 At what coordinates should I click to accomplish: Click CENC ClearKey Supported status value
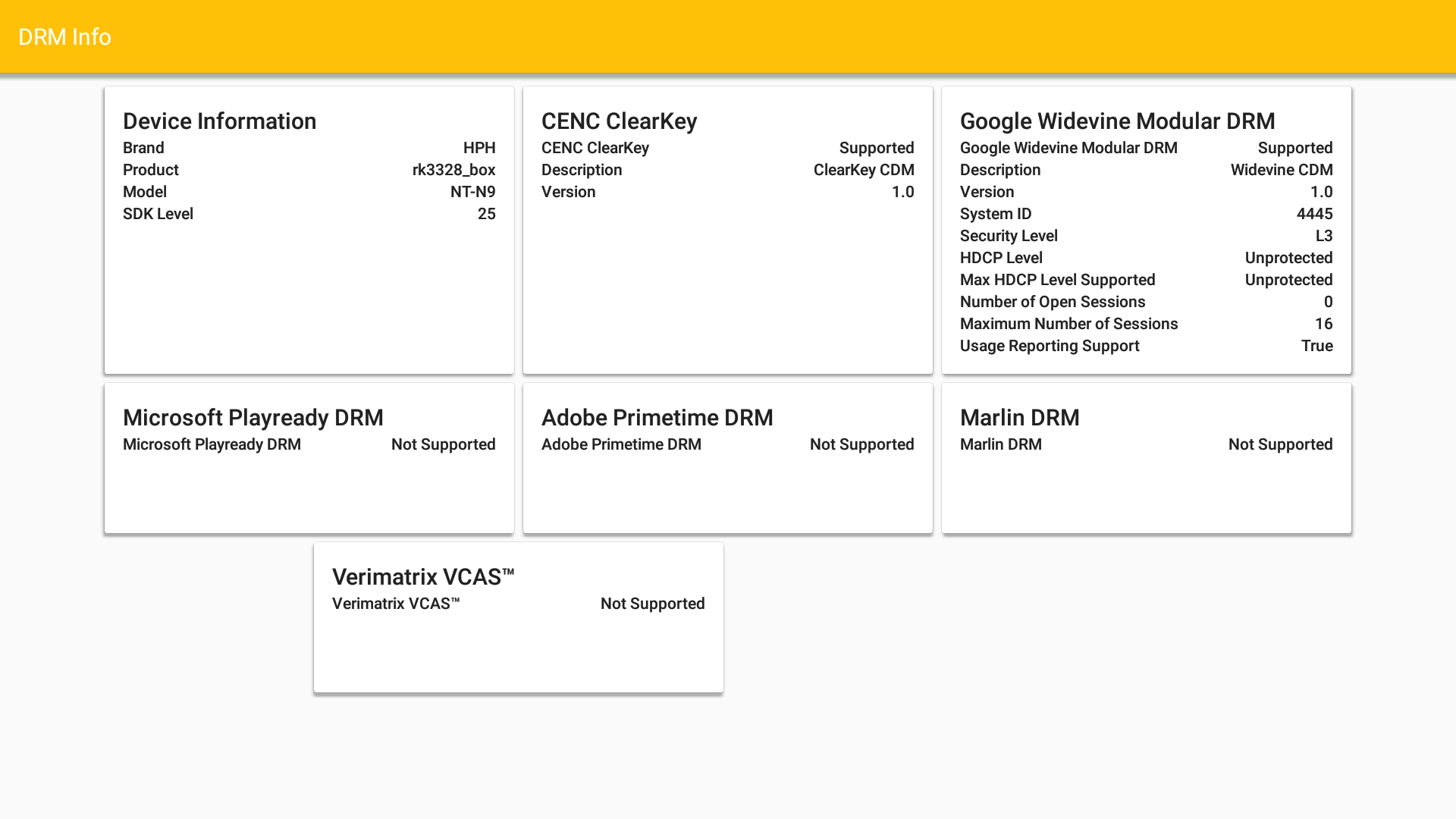click(877, 148)
